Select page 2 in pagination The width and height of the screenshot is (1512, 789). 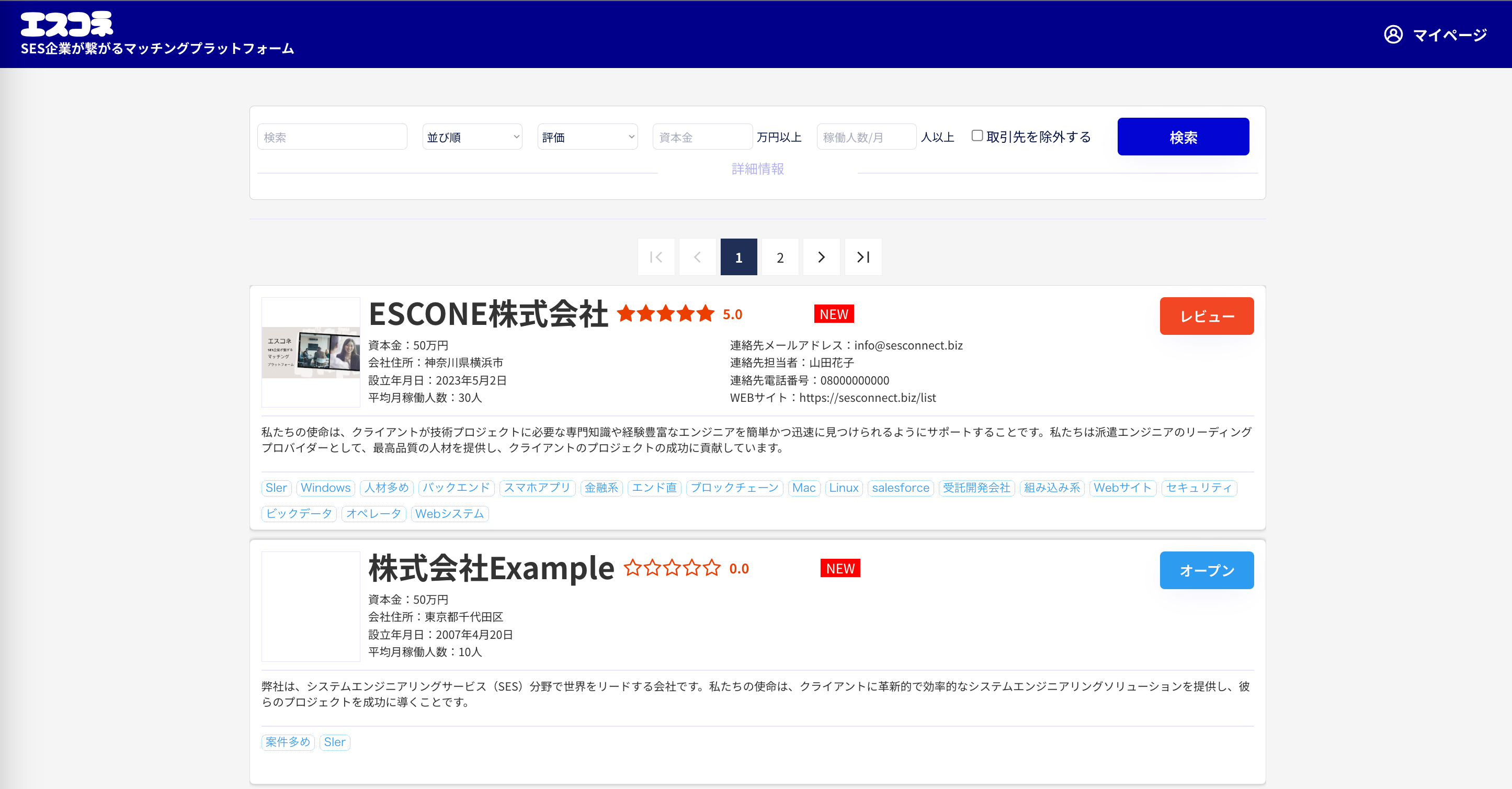(x=780, y=257)
